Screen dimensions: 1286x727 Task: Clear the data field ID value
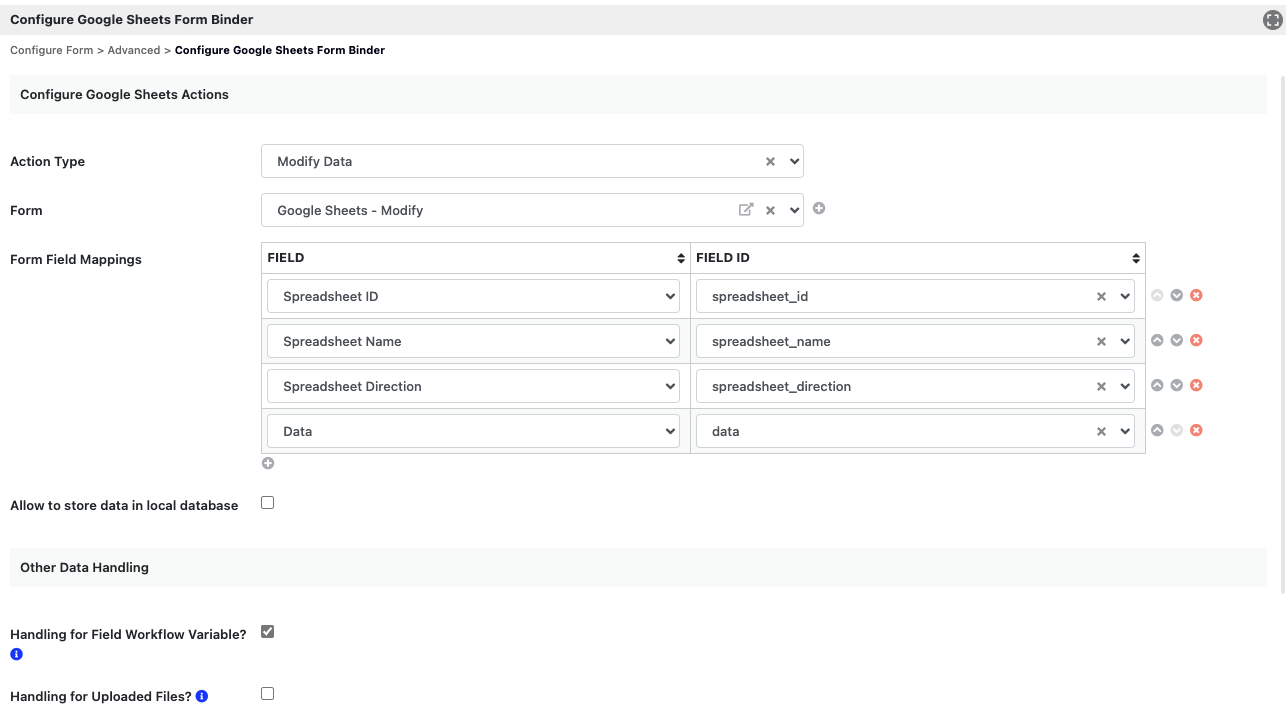(x=1101, y=431)
